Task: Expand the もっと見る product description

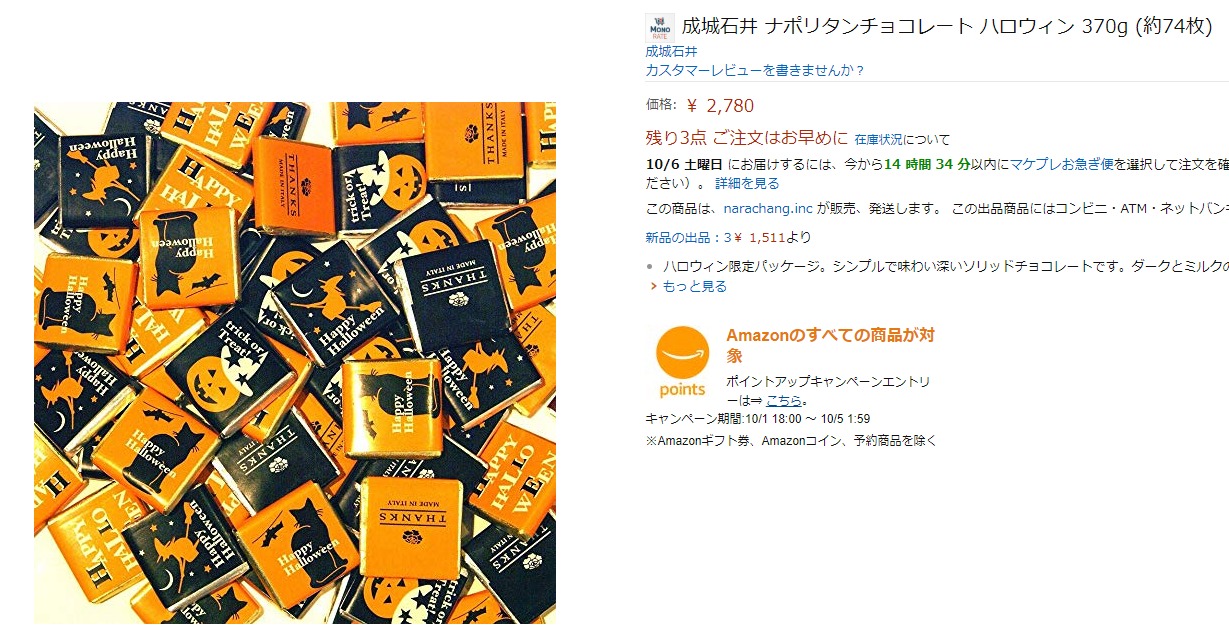Action: point(694,286)
